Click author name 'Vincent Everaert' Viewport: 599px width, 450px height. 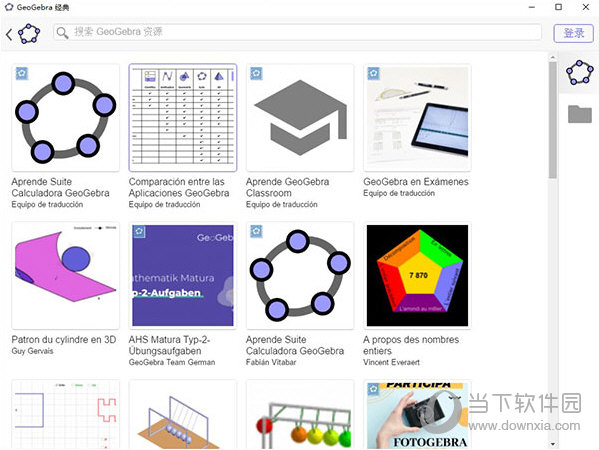click(391, 362)
